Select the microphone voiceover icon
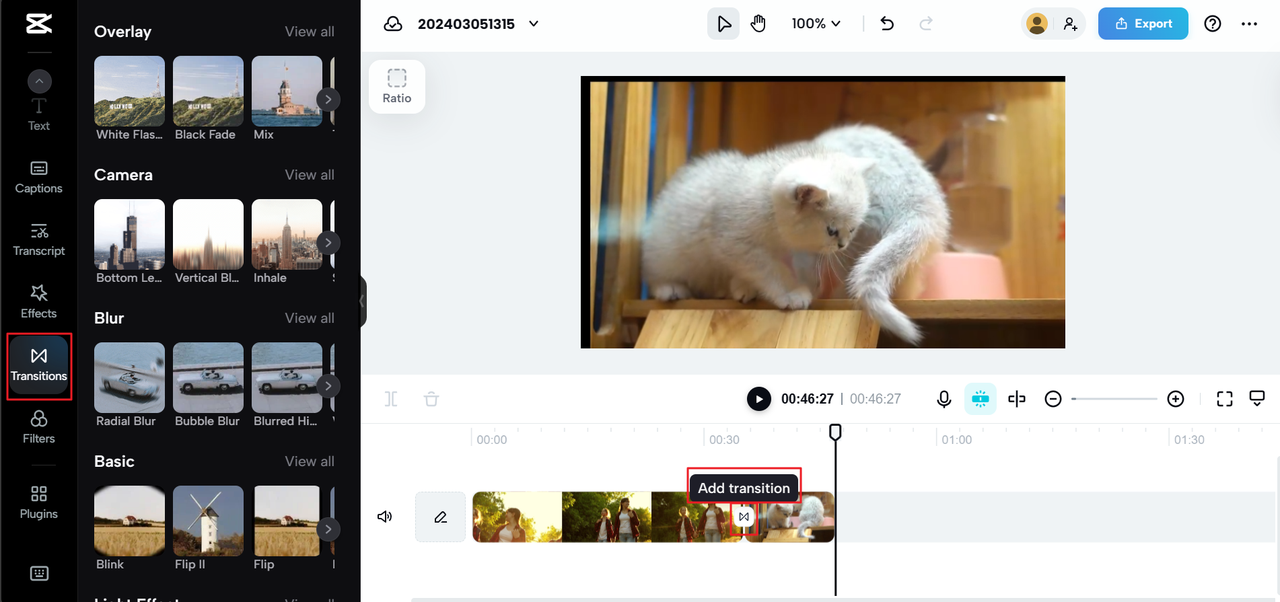Screen dimensions: 1280x602 click(943, 398)
